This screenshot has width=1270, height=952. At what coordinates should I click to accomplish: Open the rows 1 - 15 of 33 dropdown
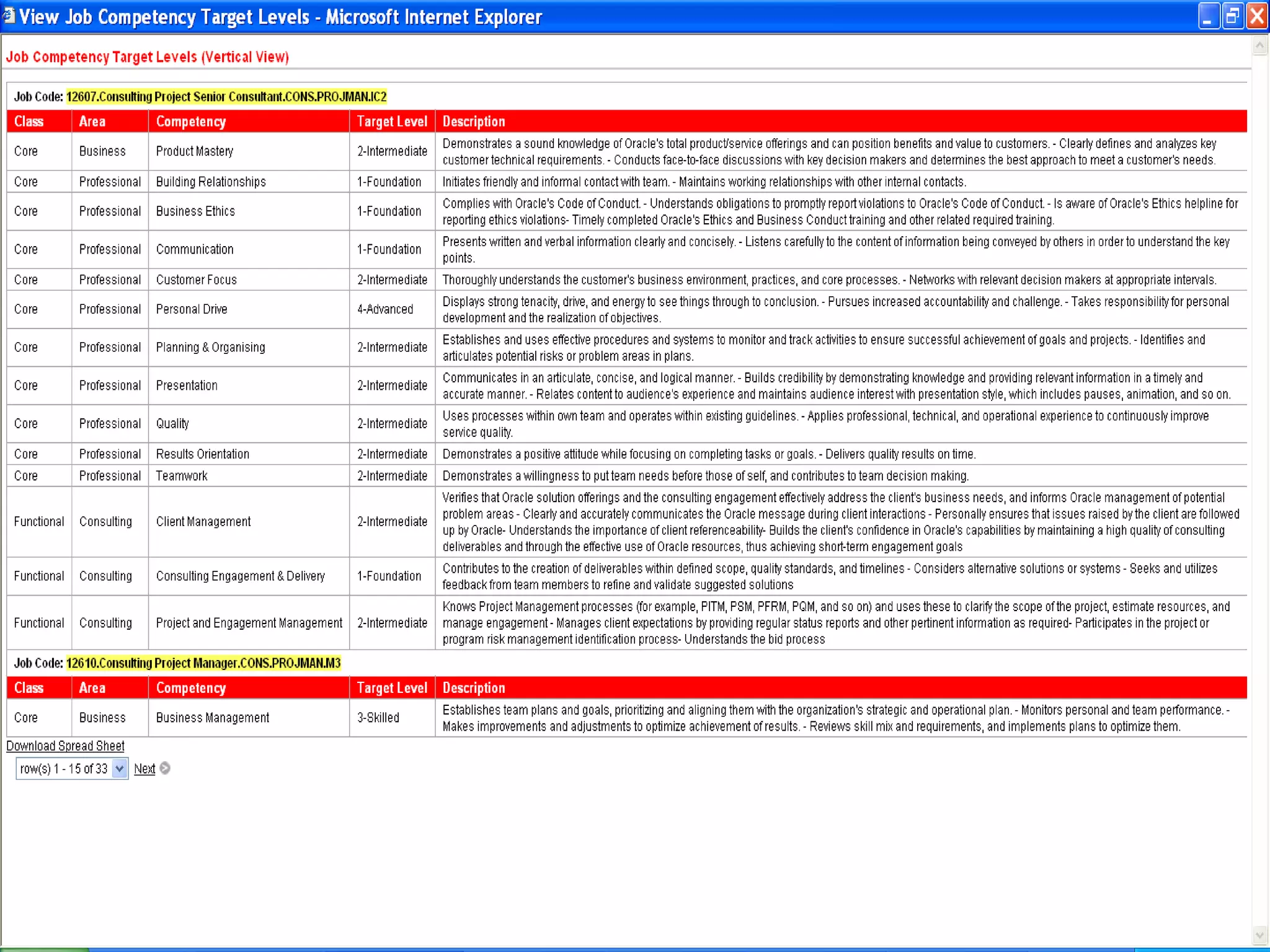pos(120,769)
